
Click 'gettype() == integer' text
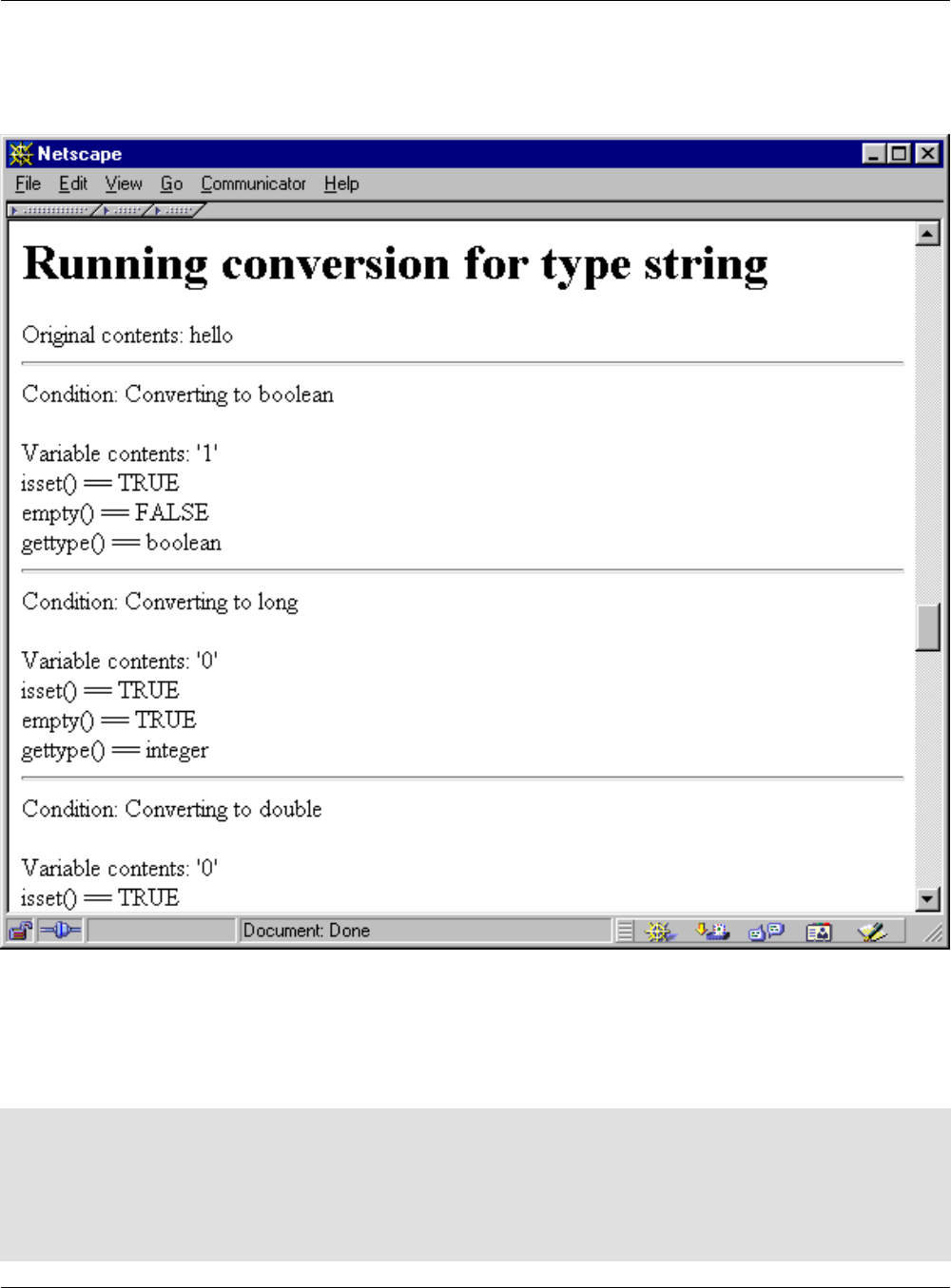coord(115,750)
